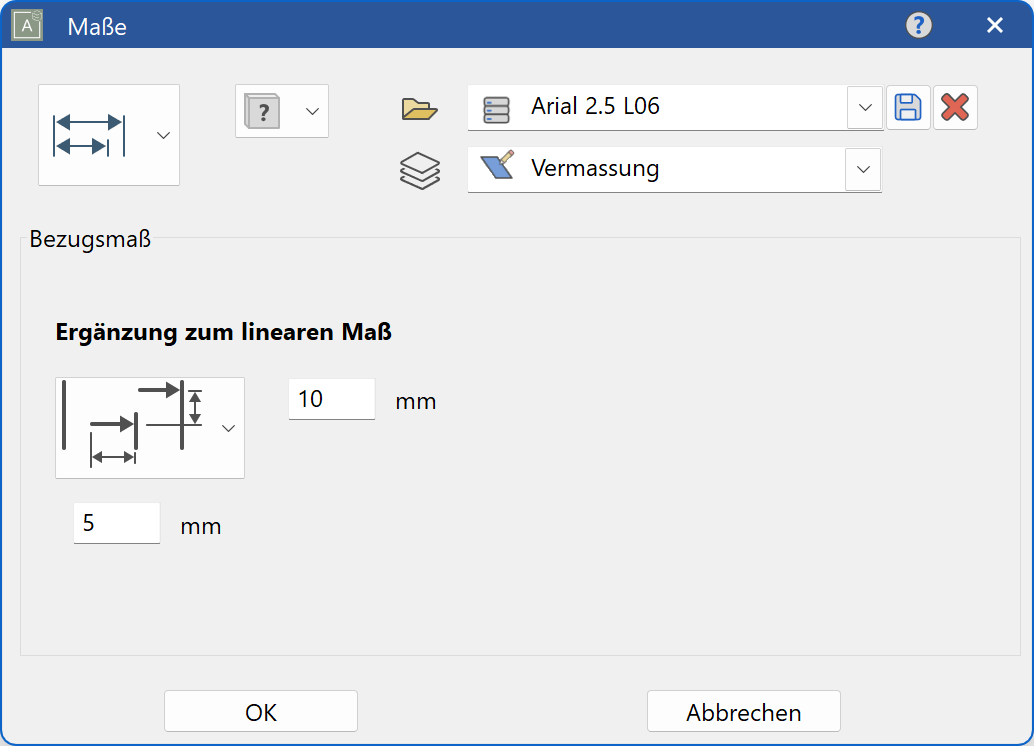Open help via the question mark icon
This screenshot has width=1034, height=746.
(918, 26)
